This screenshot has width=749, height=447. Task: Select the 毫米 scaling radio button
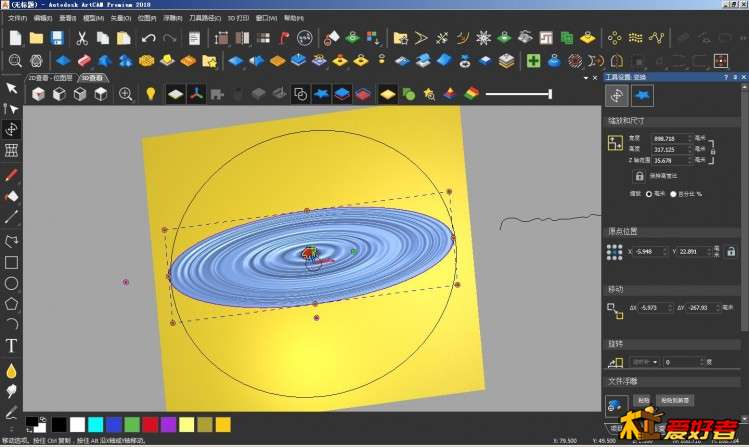click(648, 193)
